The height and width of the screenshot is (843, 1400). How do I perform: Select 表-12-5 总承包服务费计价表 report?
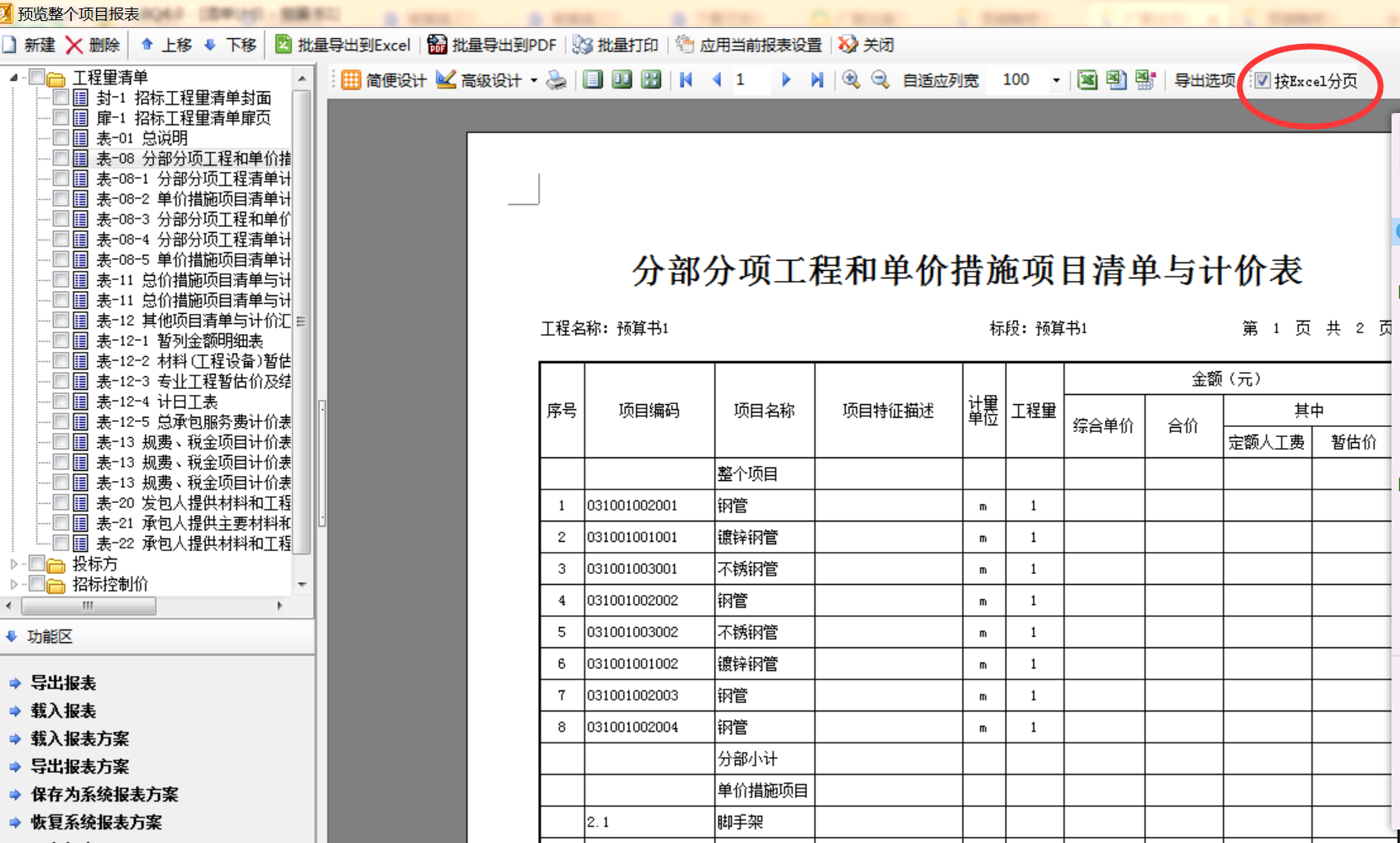(x=193, y=422)
